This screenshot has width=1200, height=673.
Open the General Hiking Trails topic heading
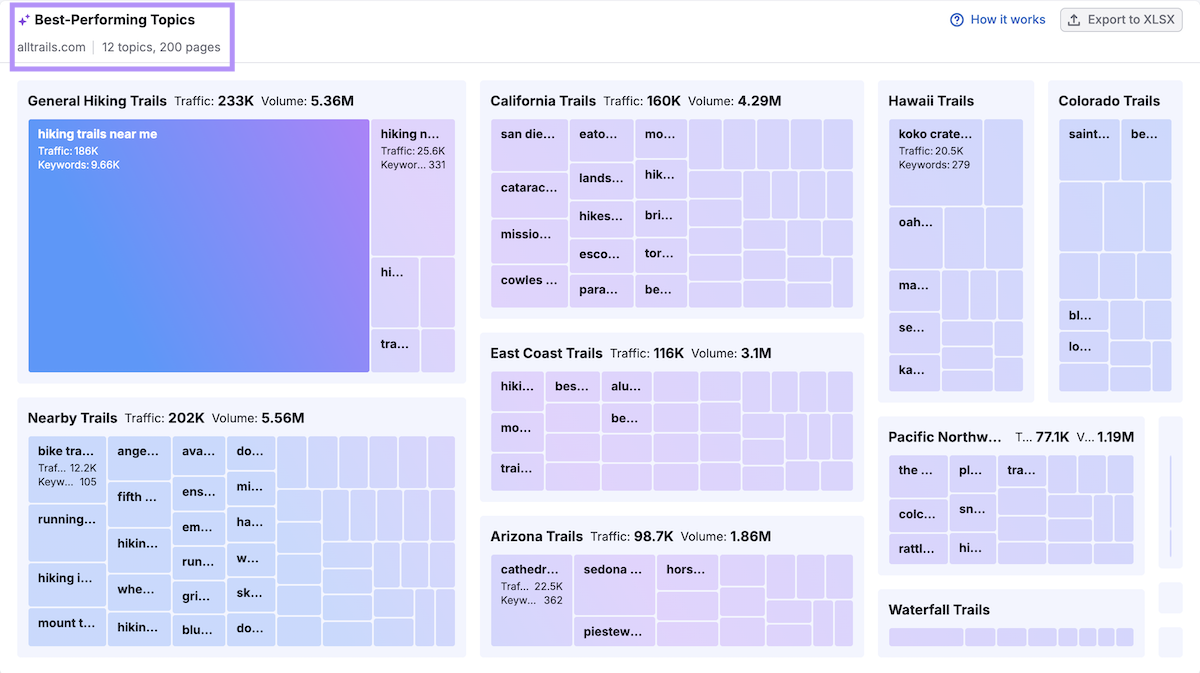pos(97,101)
